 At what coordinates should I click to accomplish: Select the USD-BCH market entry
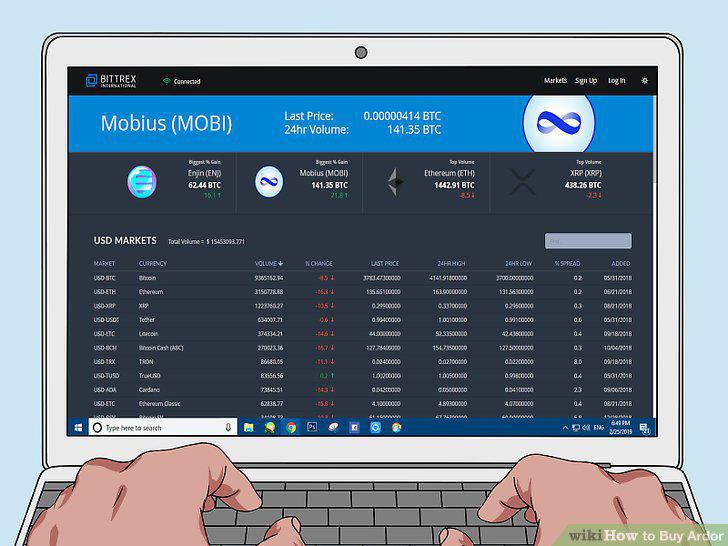[105, 348]
